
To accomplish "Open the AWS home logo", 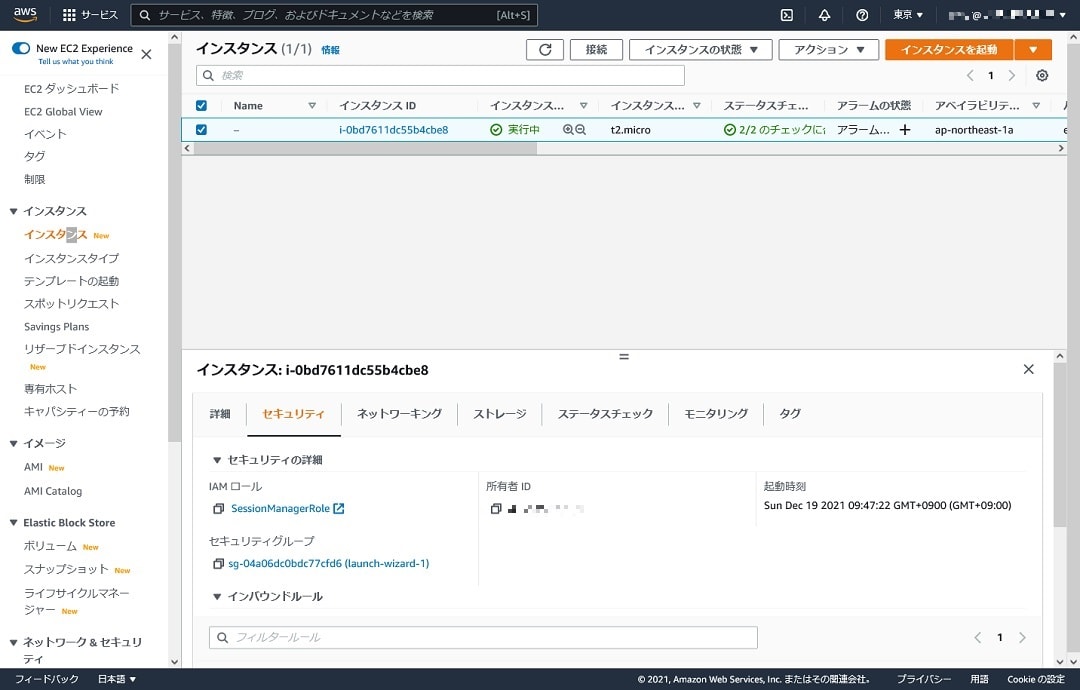I will point(25,14).
